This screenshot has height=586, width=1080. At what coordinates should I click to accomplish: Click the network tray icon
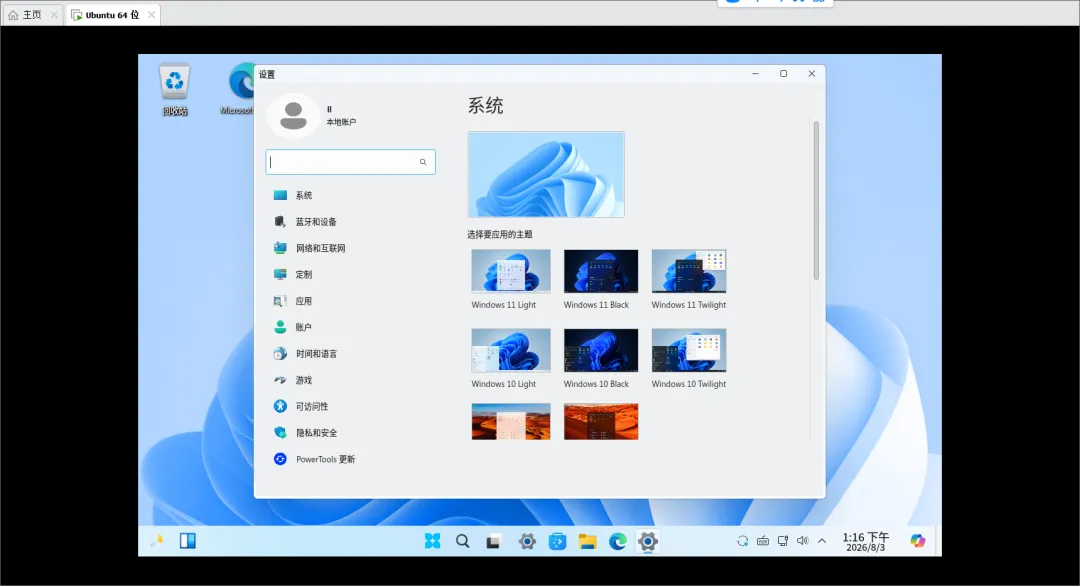click(x=783, y=541)
